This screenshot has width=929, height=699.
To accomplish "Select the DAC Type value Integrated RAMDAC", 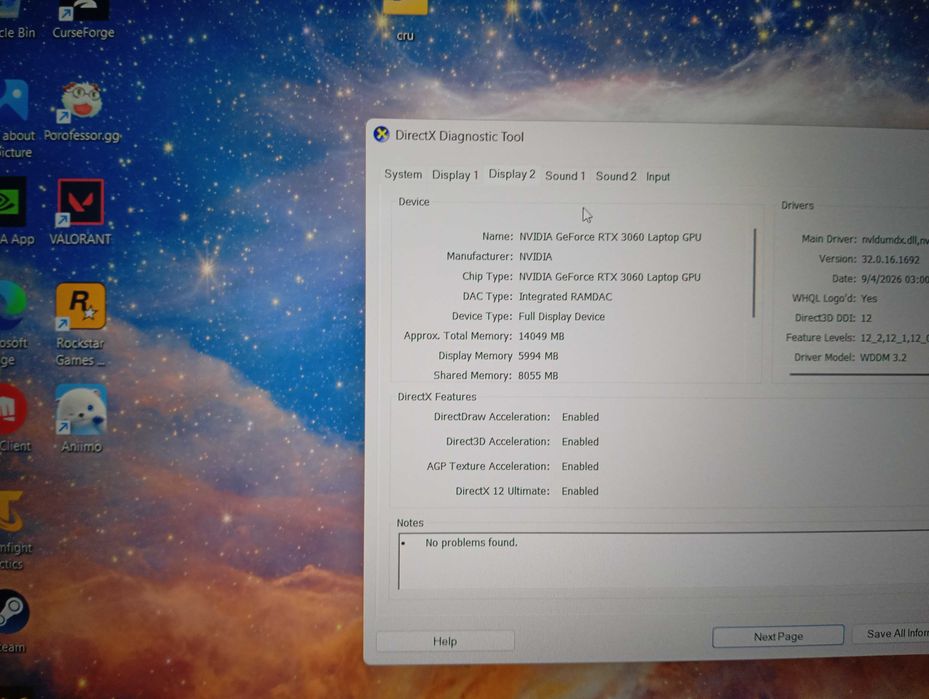I will tap(565, 296).
